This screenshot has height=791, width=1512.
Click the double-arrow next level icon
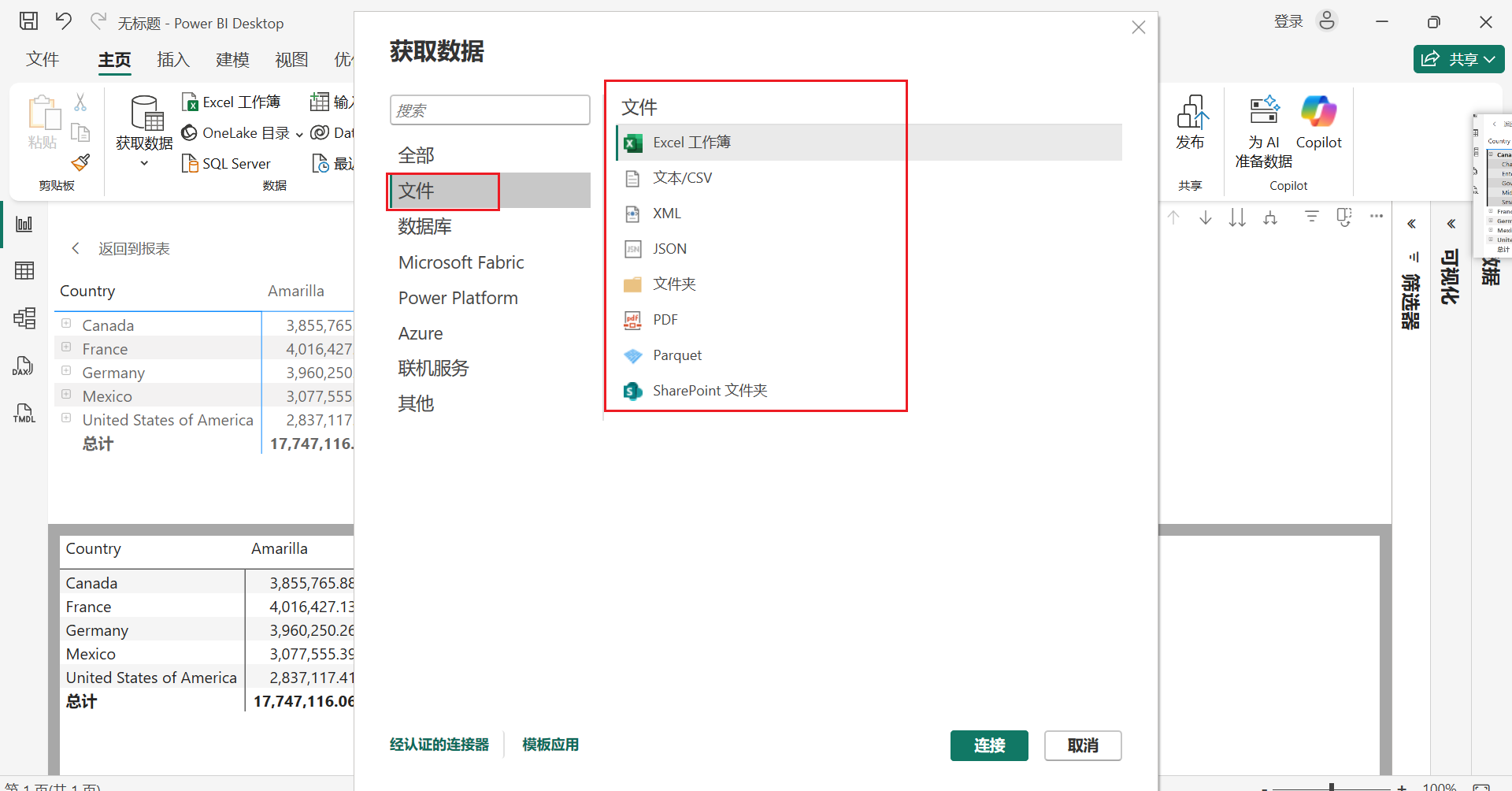(1238, 217)
